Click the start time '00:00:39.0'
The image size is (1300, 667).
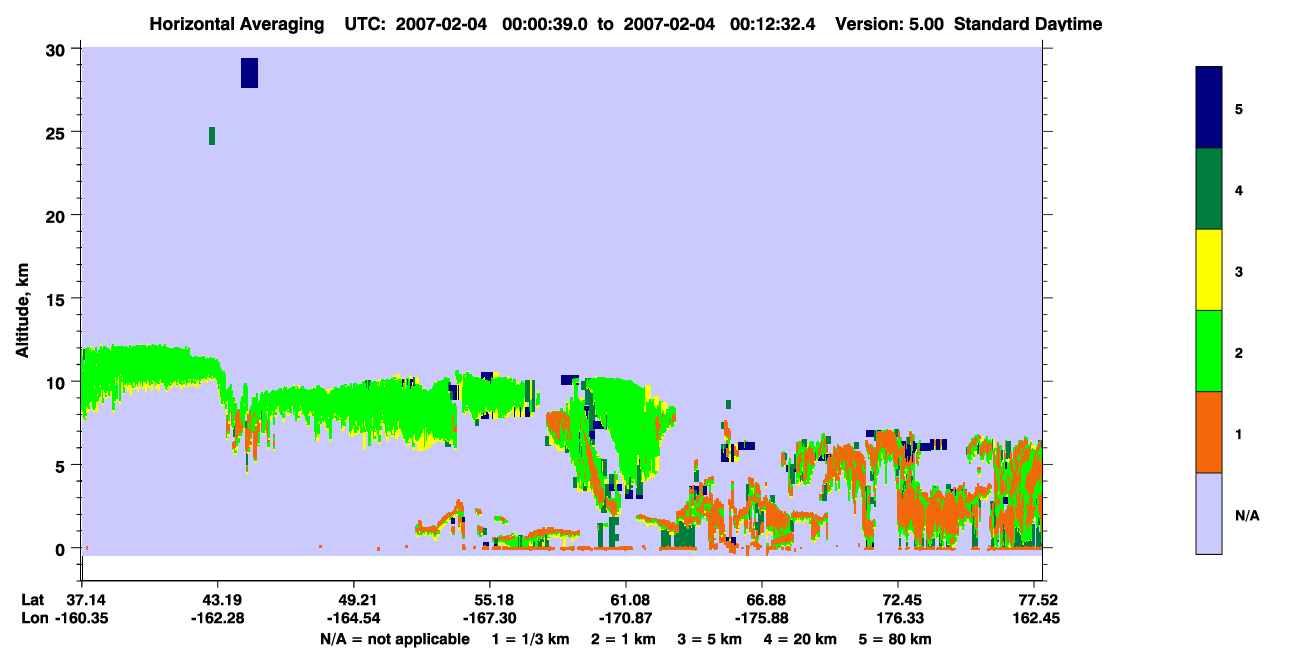[x=547, y=24]
